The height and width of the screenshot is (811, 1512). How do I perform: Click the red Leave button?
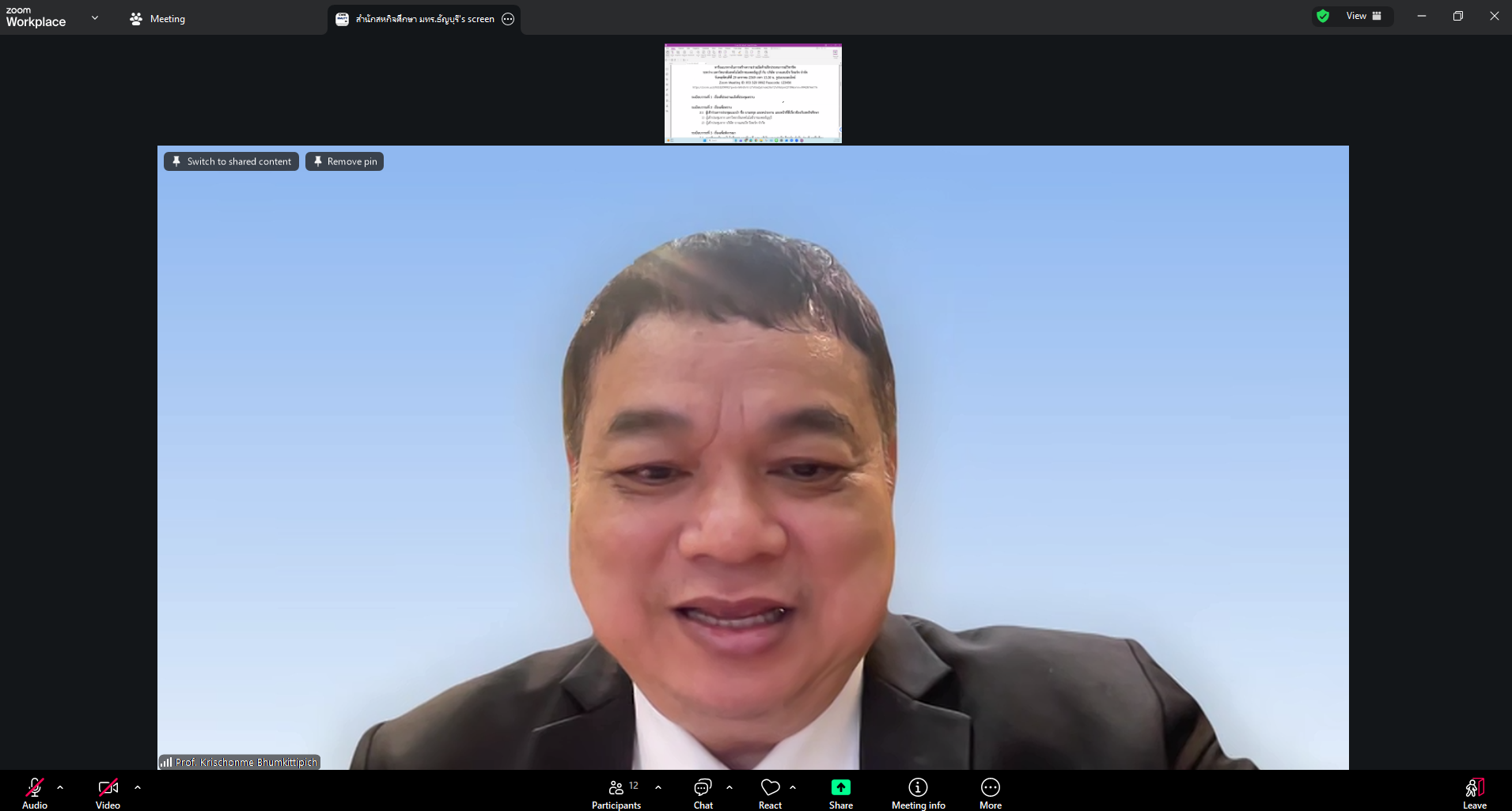pos(1473,791)
